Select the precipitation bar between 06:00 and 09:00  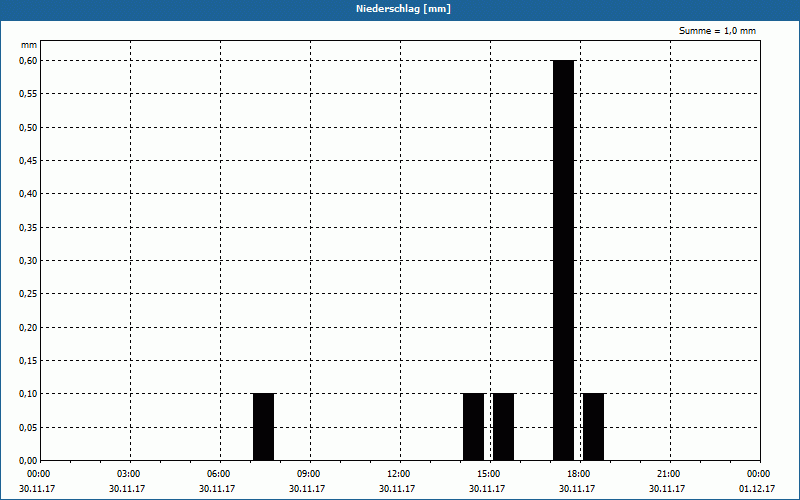pyautogui.click(x=264, y=427)
